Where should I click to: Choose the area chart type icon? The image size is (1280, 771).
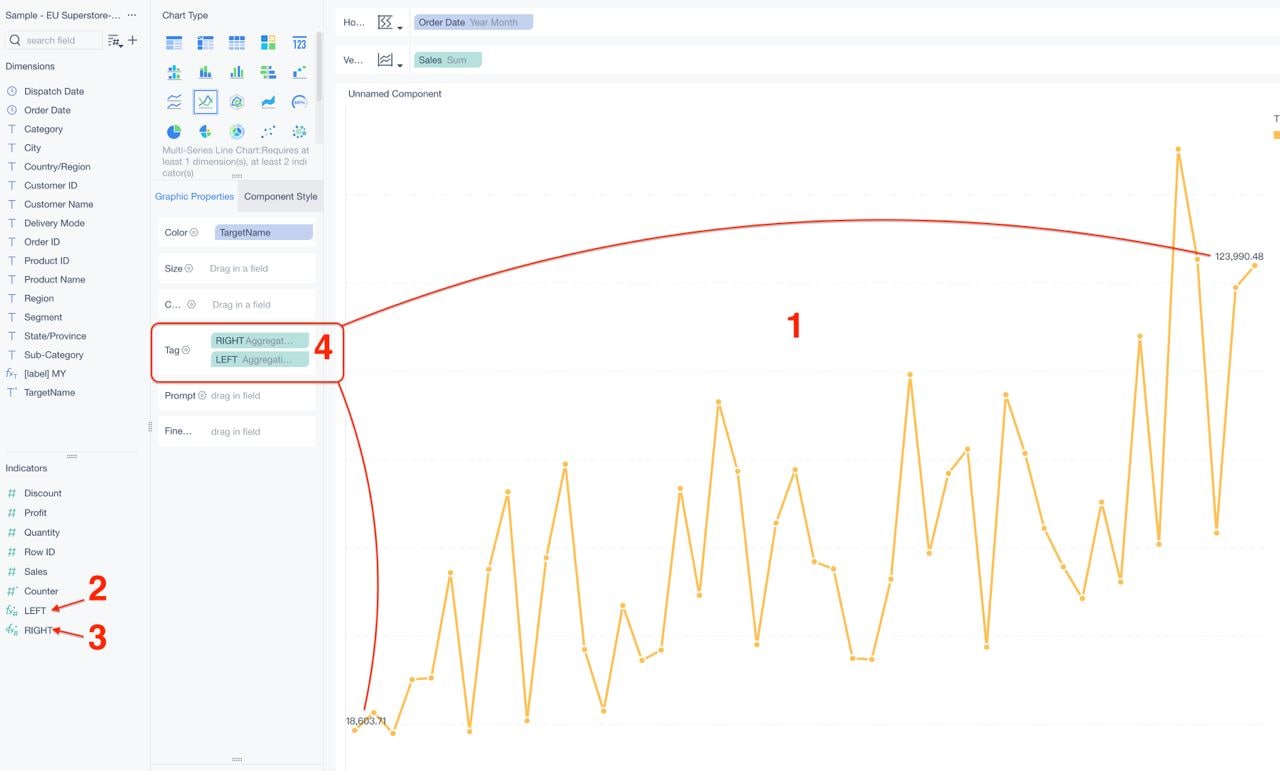[x=268, y=102]
